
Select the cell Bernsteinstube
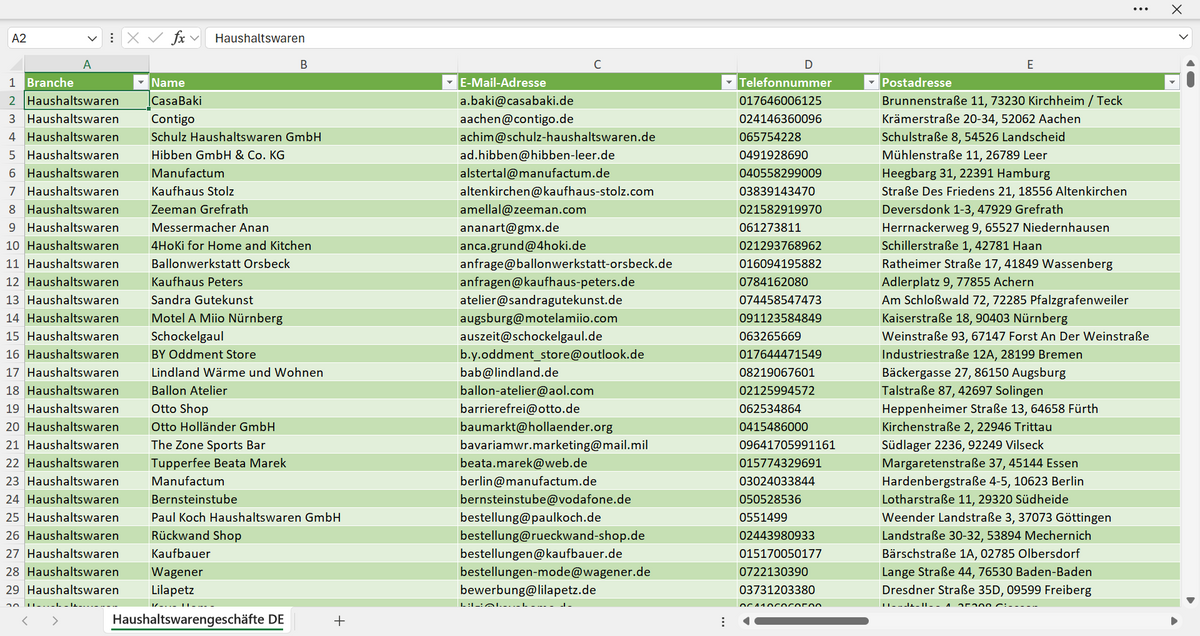point(303,499)
